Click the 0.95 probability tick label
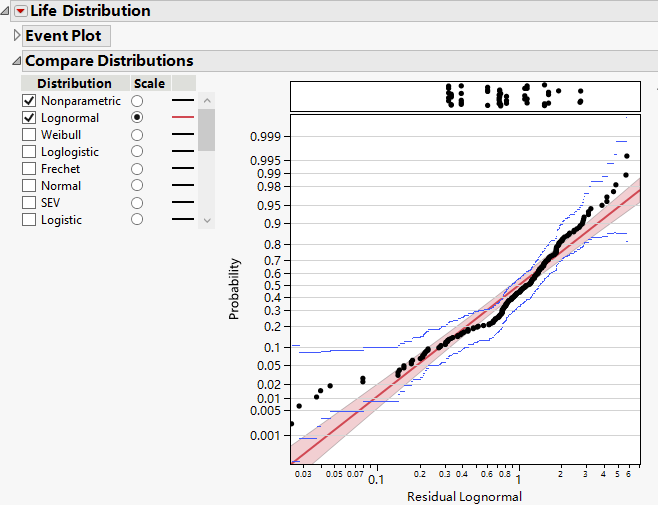Image resolution: width=658 pixels, height=505 pixels. (269, 206)
